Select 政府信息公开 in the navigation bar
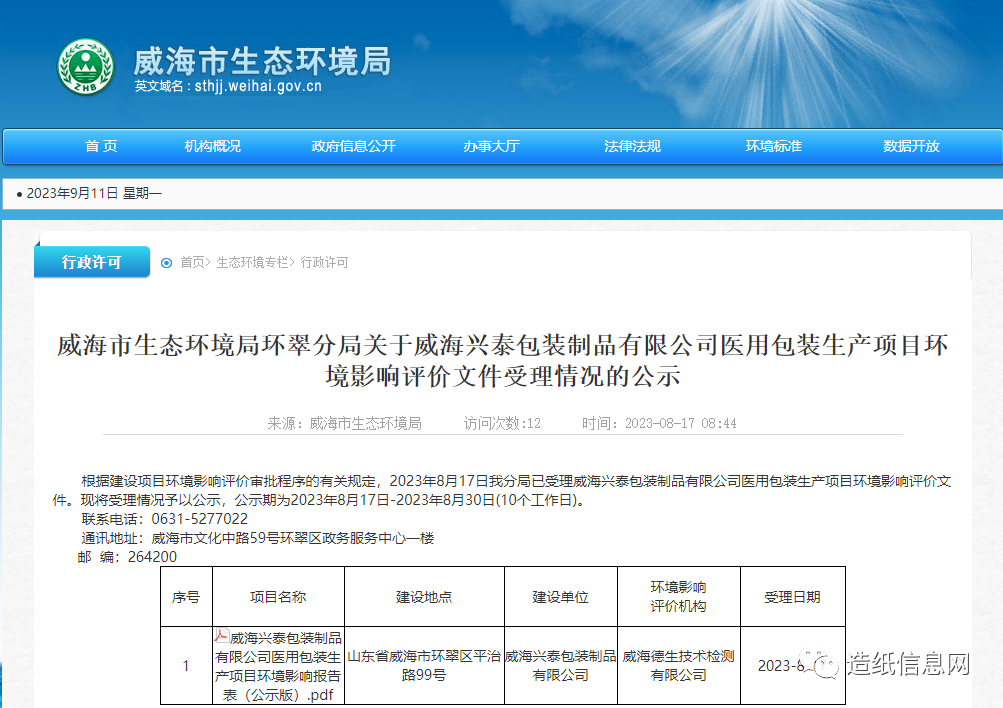Screen dimensions: 1003x708 [x=353, y=146]
